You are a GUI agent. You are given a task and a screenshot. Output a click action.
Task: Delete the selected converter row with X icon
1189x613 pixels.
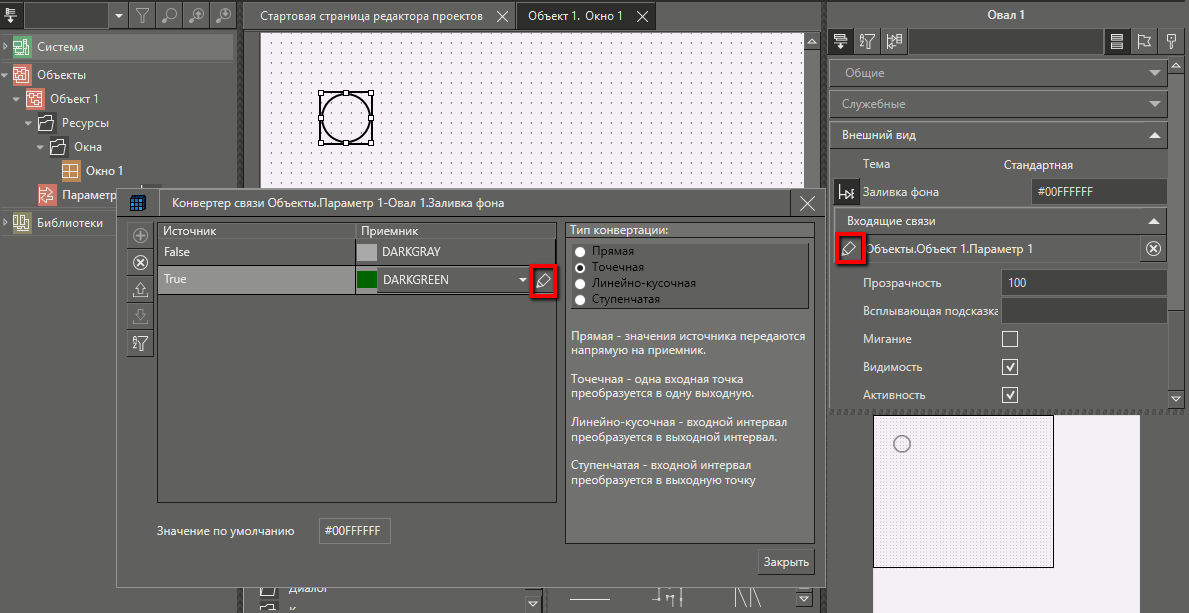point(141,263)
